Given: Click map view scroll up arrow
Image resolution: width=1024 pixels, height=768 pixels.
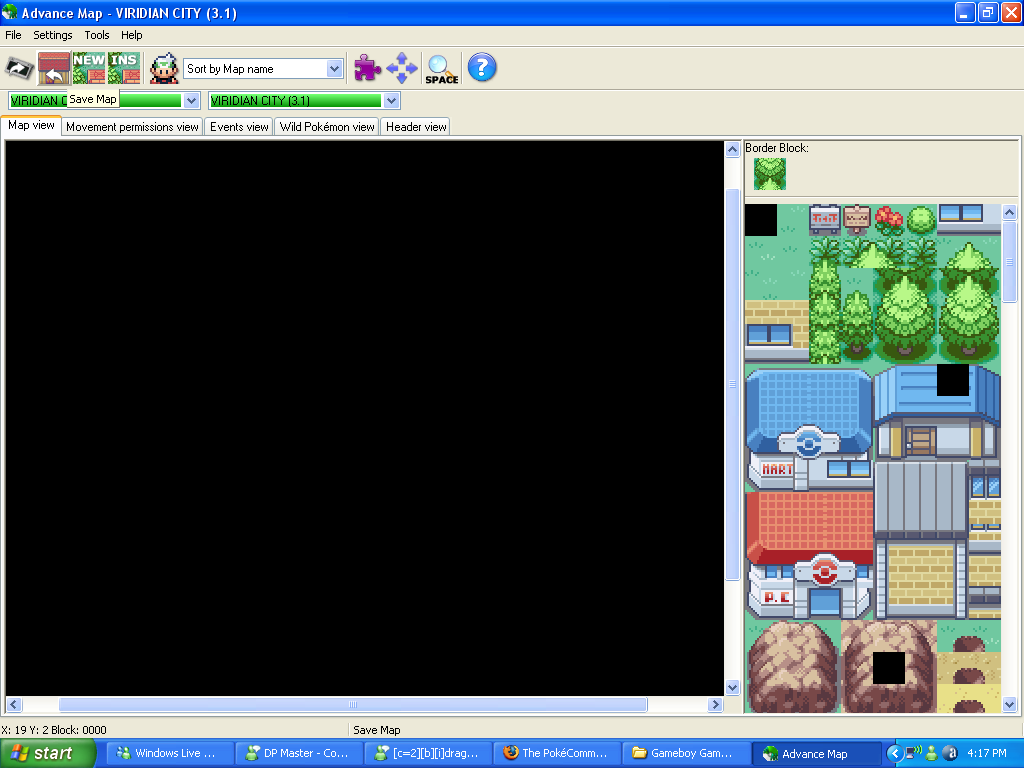Looking at the screenshot, I should 732,150.
